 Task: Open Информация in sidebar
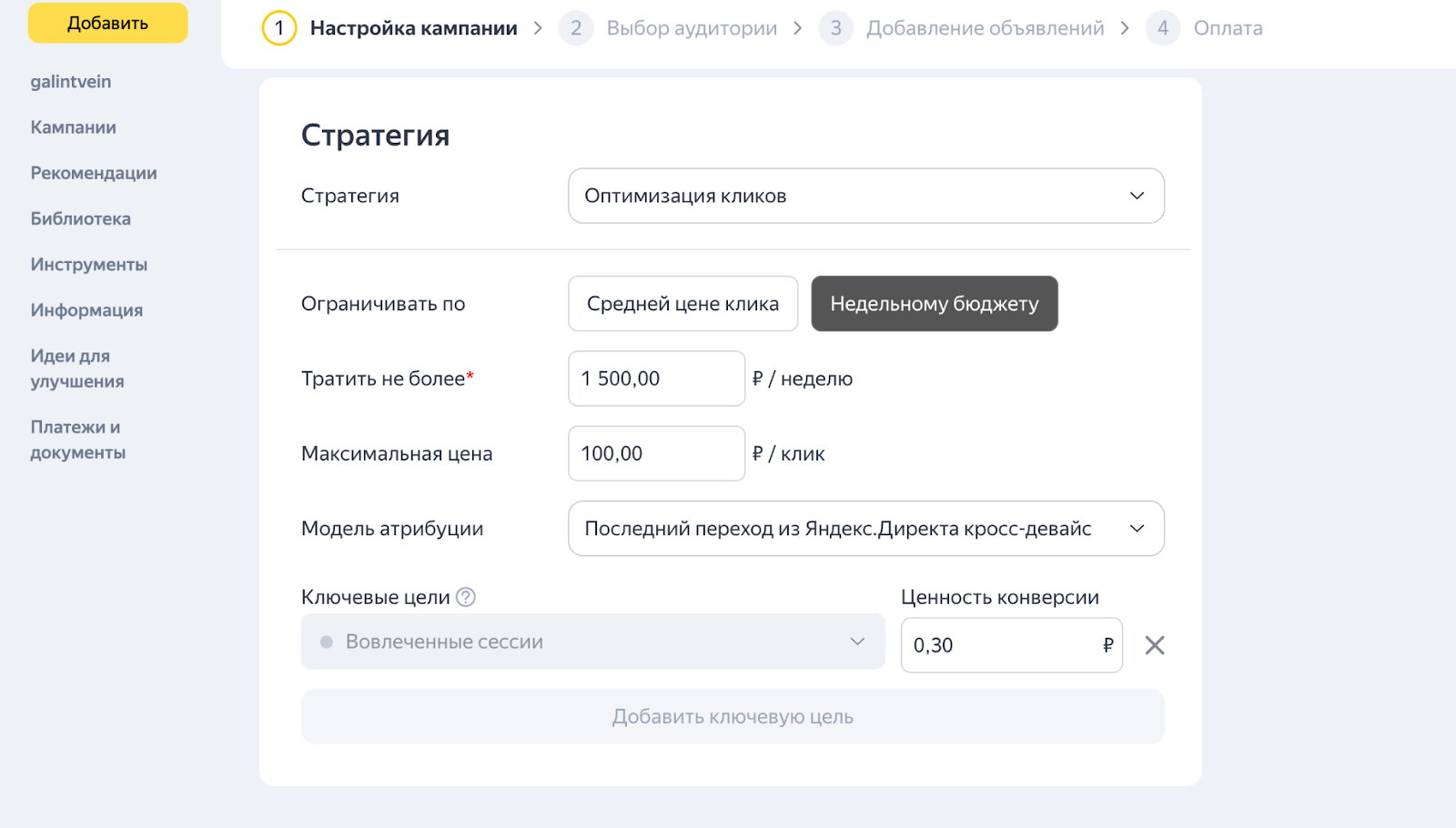pyautogui.click(x=86, y=310)
